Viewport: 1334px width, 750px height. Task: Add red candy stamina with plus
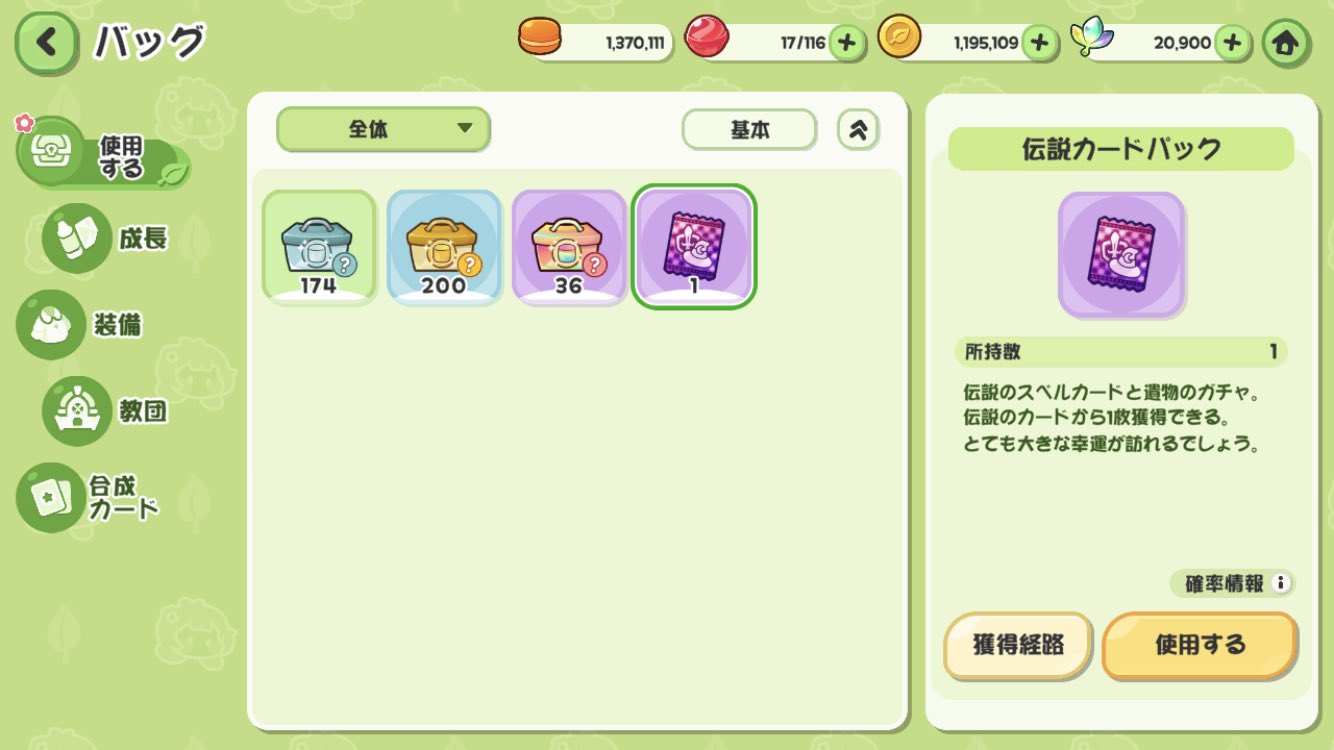(x=847, y=43)
